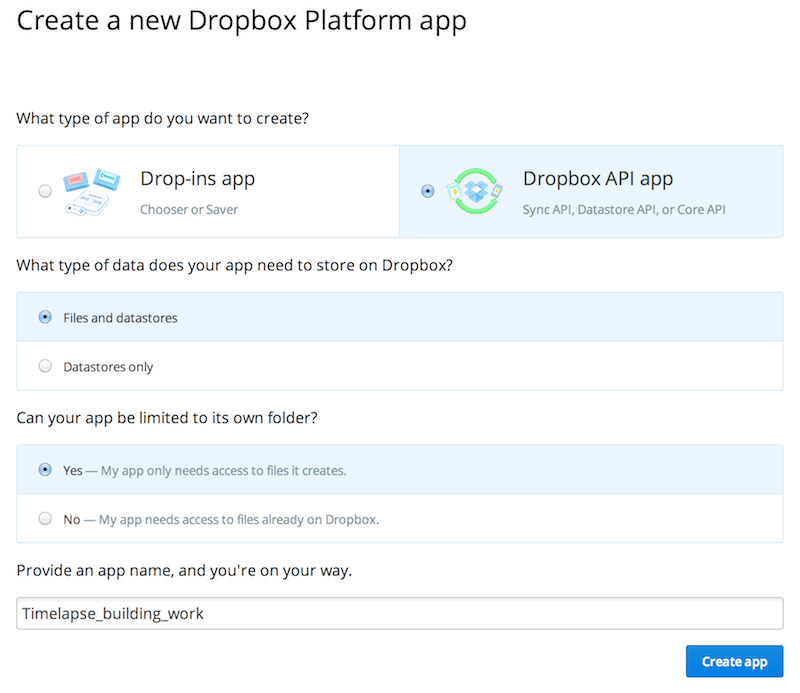Screen dimensions: 800x693
Task: Select No access existing files radio option
Action: 45,518
